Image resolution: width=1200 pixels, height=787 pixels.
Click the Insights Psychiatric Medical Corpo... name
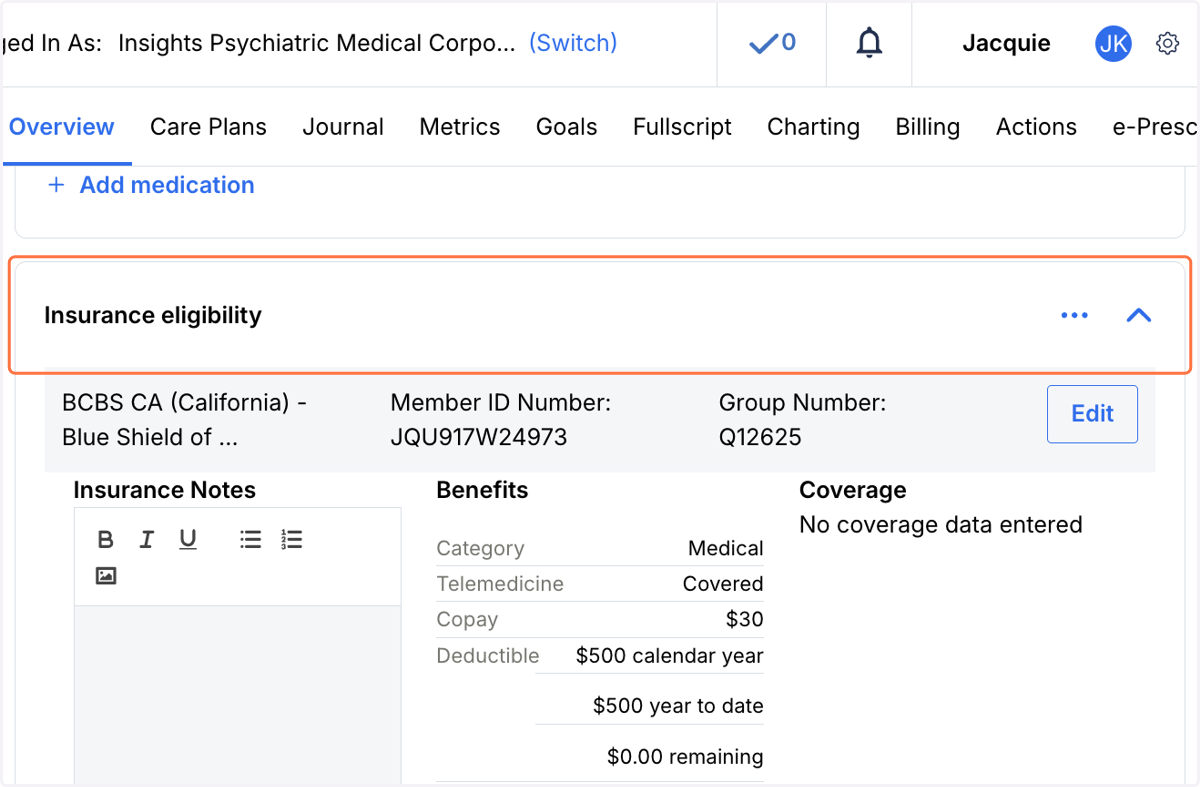[x=317, y=43]
